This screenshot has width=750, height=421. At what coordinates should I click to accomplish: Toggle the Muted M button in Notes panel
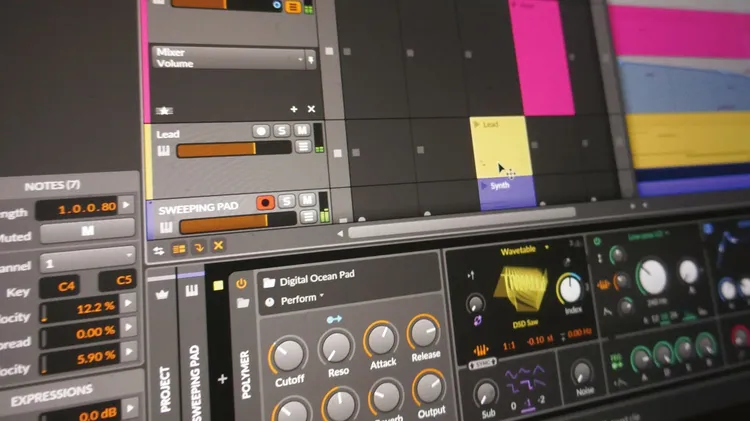(87, 231)
